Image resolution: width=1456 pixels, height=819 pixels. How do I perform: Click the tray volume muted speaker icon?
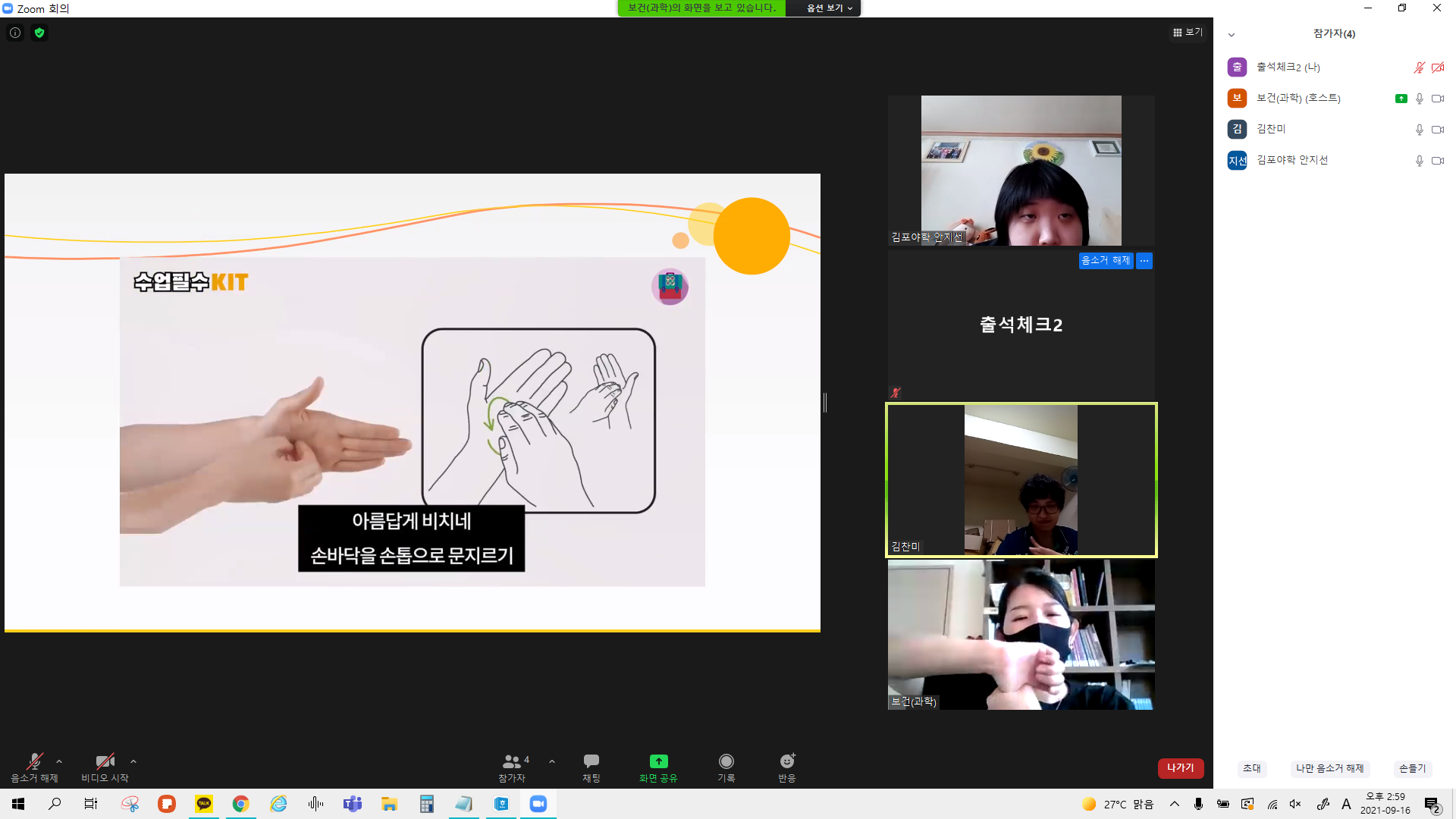1295,804
